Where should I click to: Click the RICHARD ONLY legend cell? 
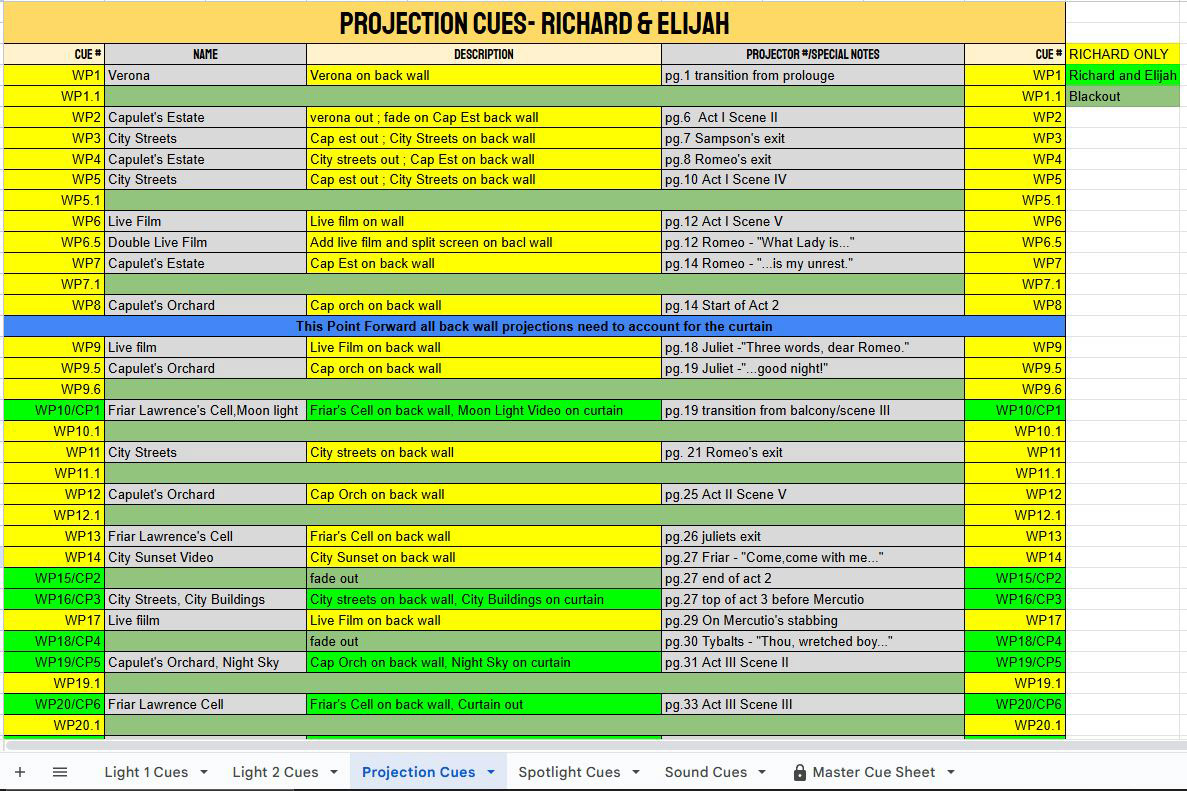pyautogui.click(x=1123, y=54)
